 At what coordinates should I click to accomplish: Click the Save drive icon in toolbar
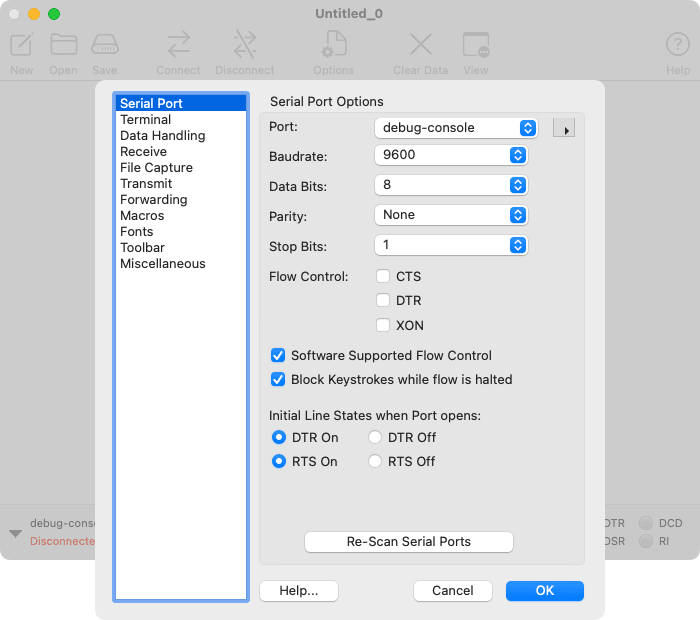coord(105,45)
